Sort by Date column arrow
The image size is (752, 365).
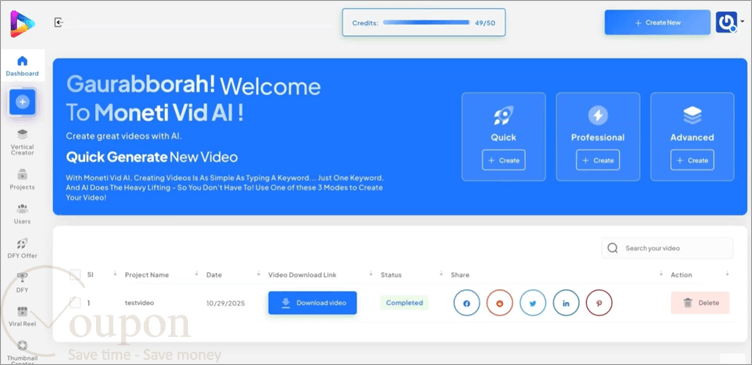coord(258,274)
